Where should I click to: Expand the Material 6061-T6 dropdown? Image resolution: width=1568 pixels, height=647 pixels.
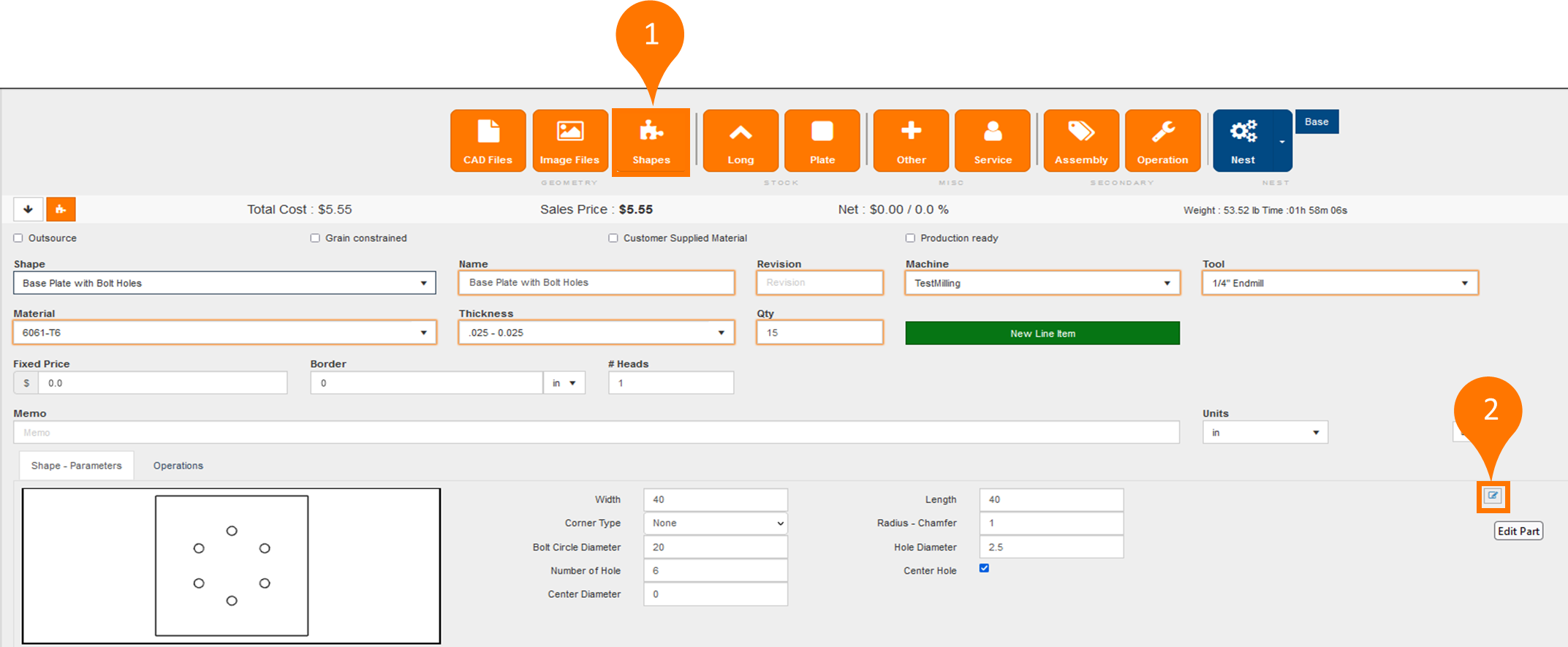pos(224,333)
